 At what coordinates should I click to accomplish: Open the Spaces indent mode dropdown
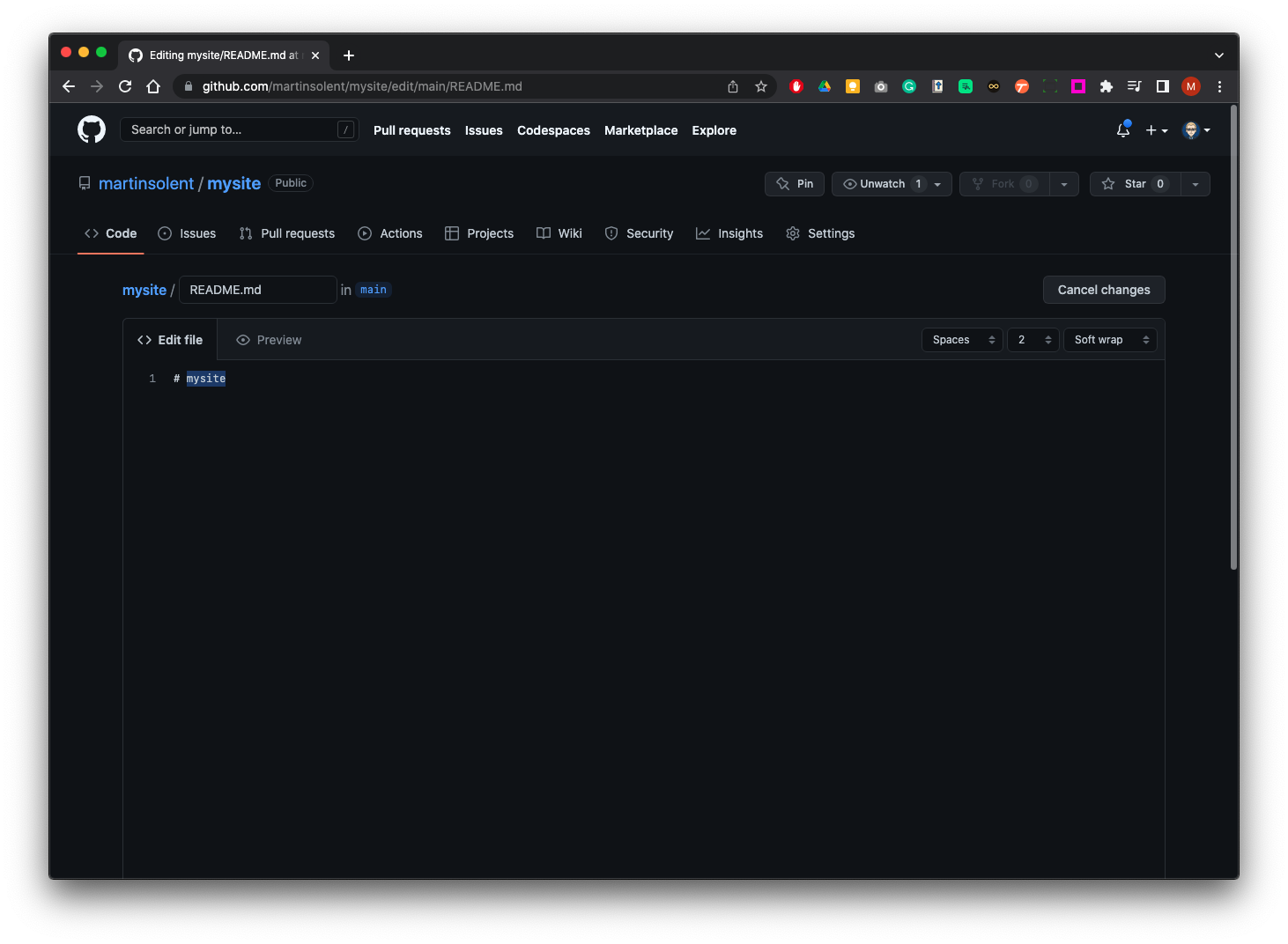(962, 340)
